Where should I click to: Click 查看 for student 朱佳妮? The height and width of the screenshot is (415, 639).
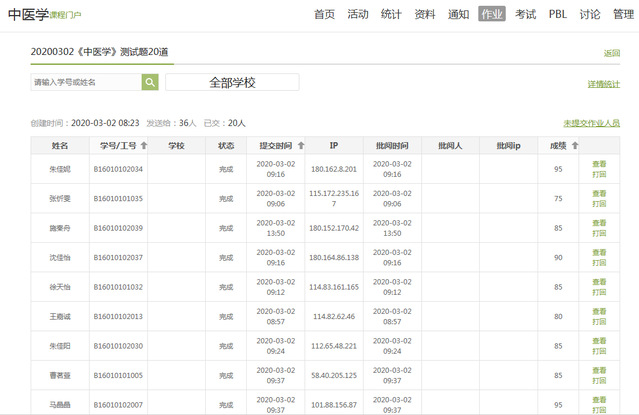pos(599,163)
